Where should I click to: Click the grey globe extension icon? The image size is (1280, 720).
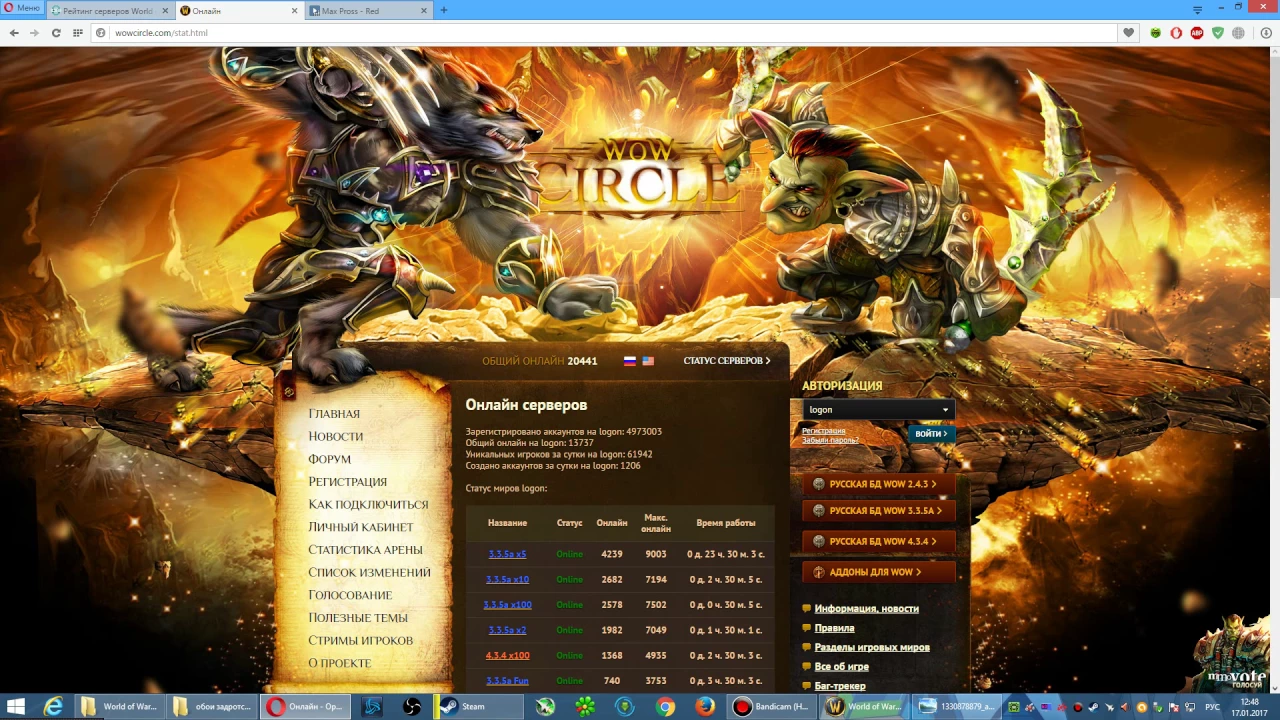point(1239,33)
